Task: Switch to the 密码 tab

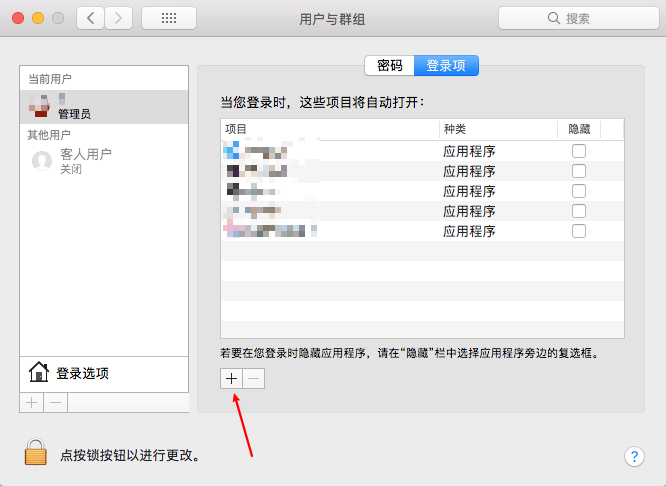Action: click(390, 66)
